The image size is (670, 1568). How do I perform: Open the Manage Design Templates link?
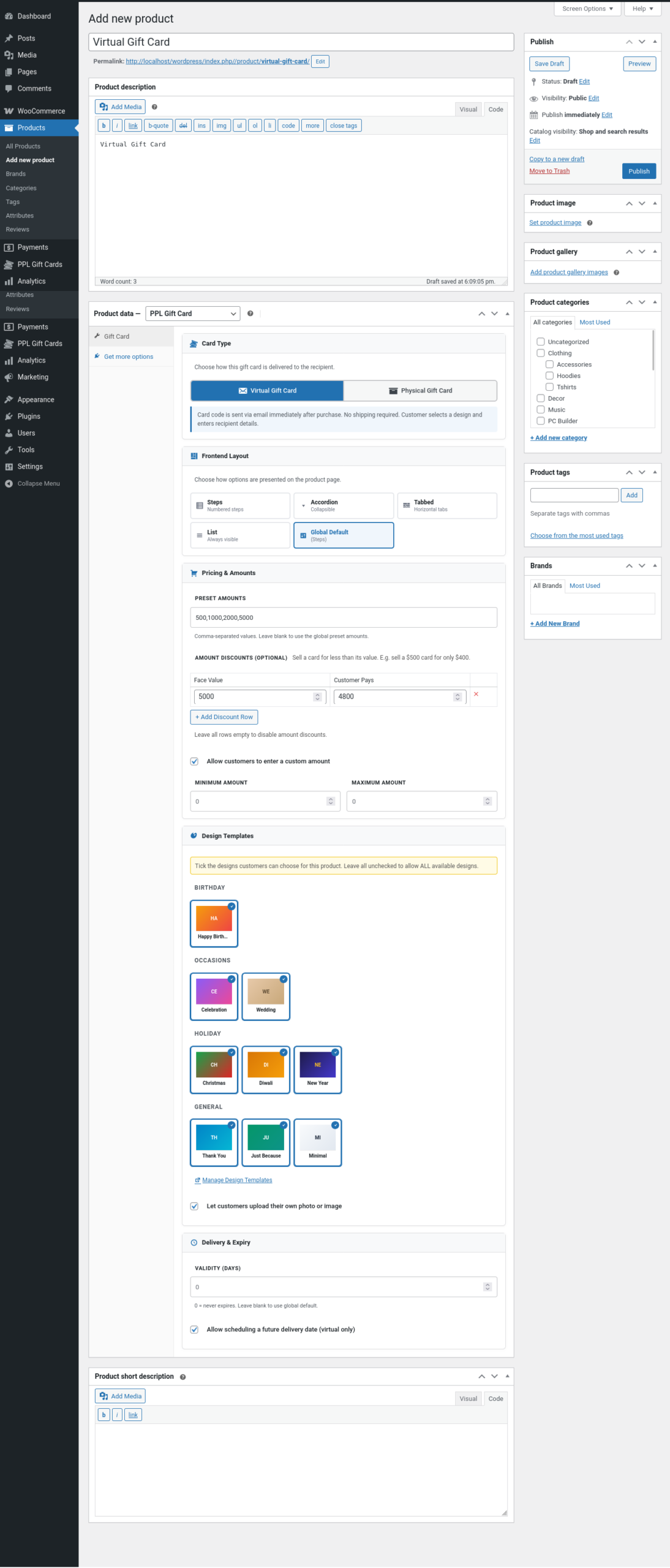pyautogui.click(x=236, y=1180)
